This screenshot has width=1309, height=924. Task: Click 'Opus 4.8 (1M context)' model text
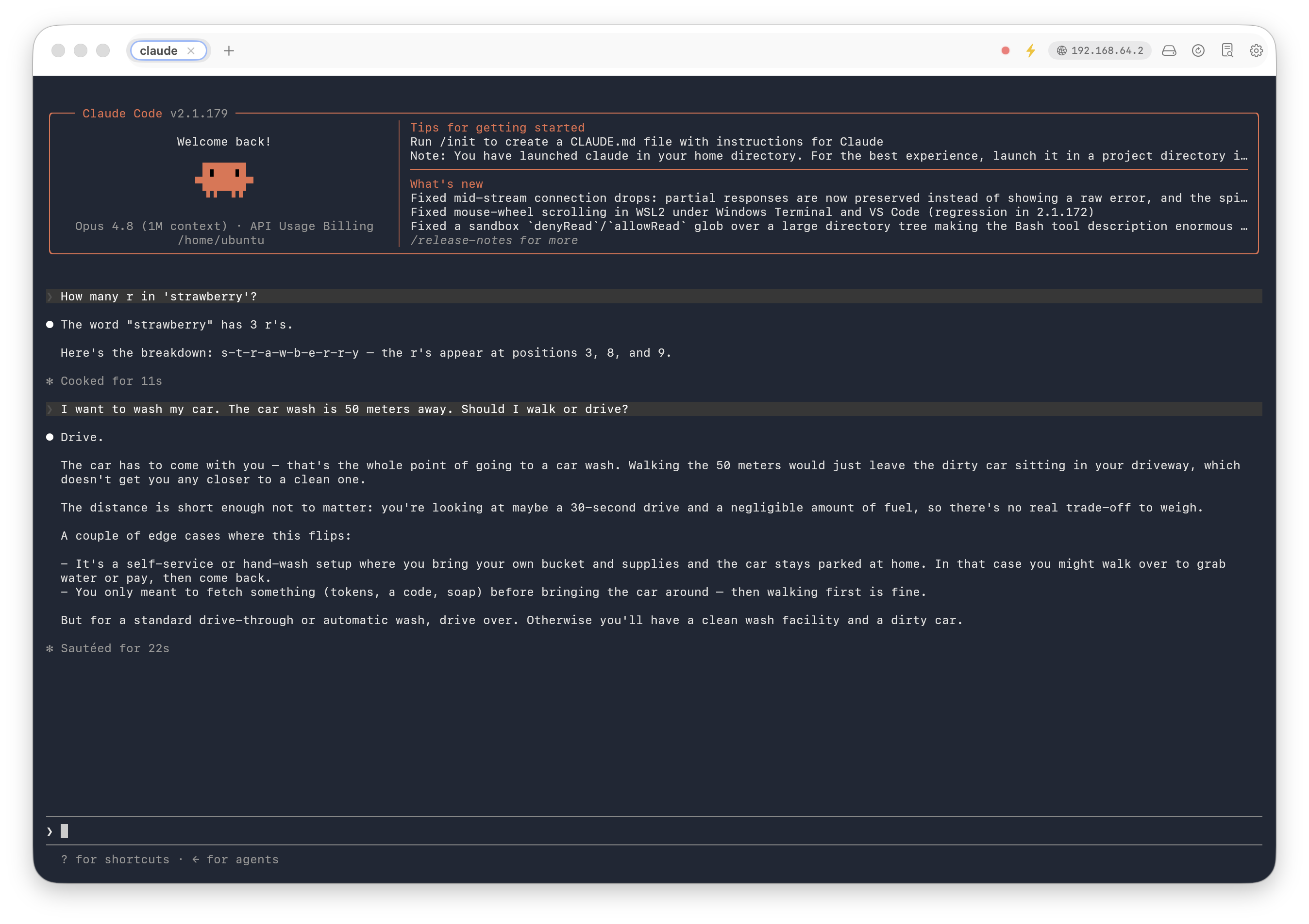point(151,226)
